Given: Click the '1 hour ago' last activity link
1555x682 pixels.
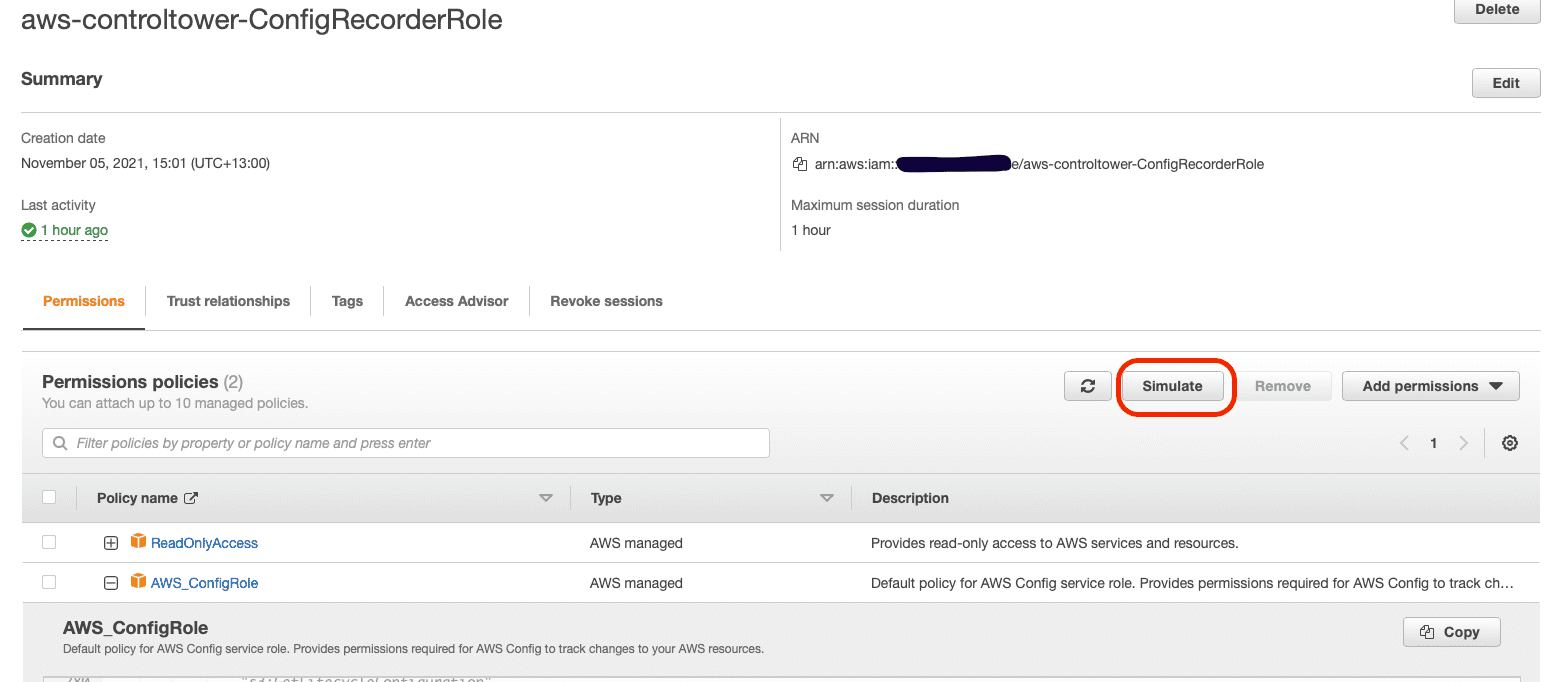Looking at the screenshot, I should click(x=74, y=230).
